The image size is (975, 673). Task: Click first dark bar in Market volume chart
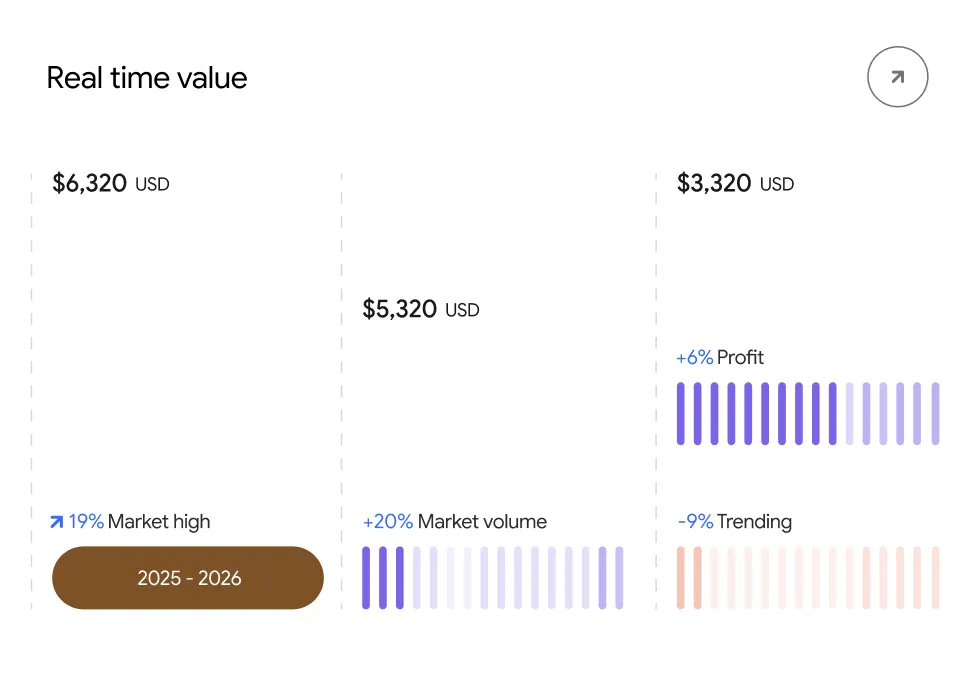point(366,578)
